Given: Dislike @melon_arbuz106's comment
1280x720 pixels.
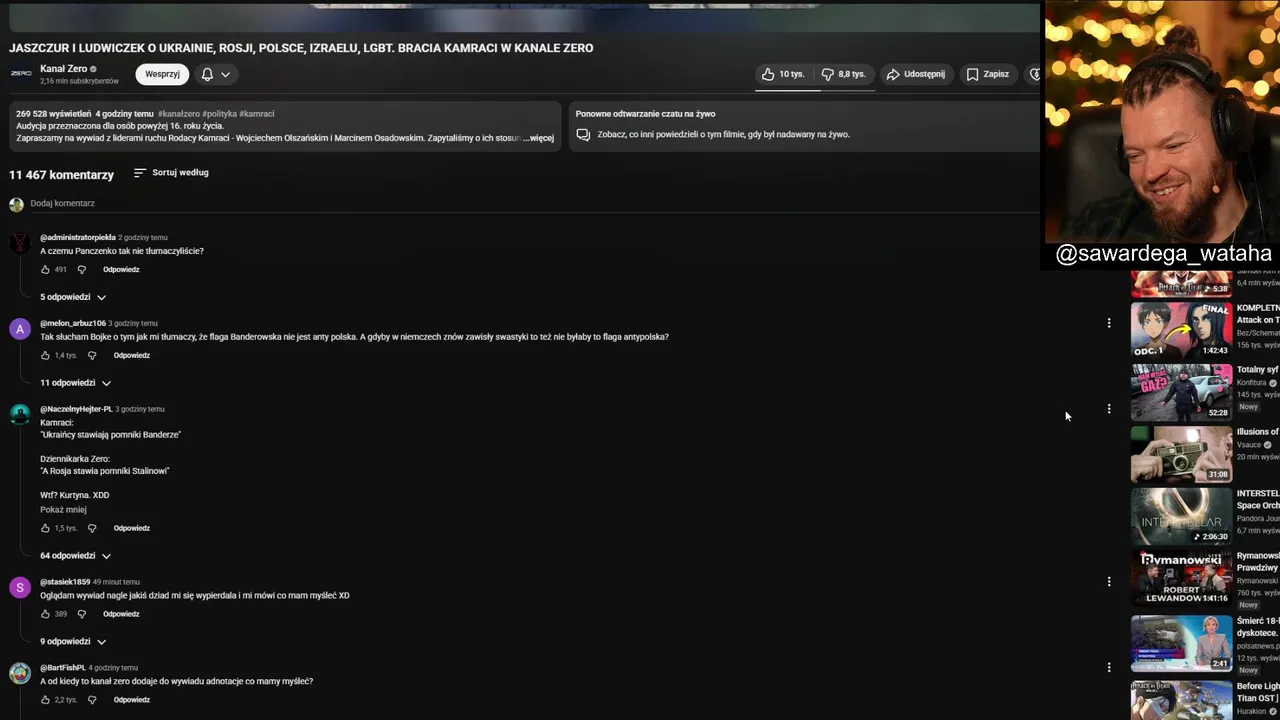Looking at the screenshot, I should pyautogui.click(x=92, y=356).
